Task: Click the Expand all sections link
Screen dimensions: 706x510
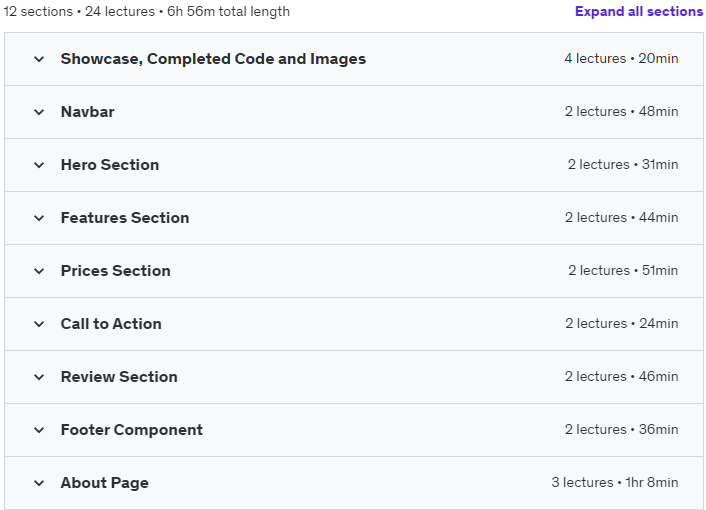Action: pos(639,11)
